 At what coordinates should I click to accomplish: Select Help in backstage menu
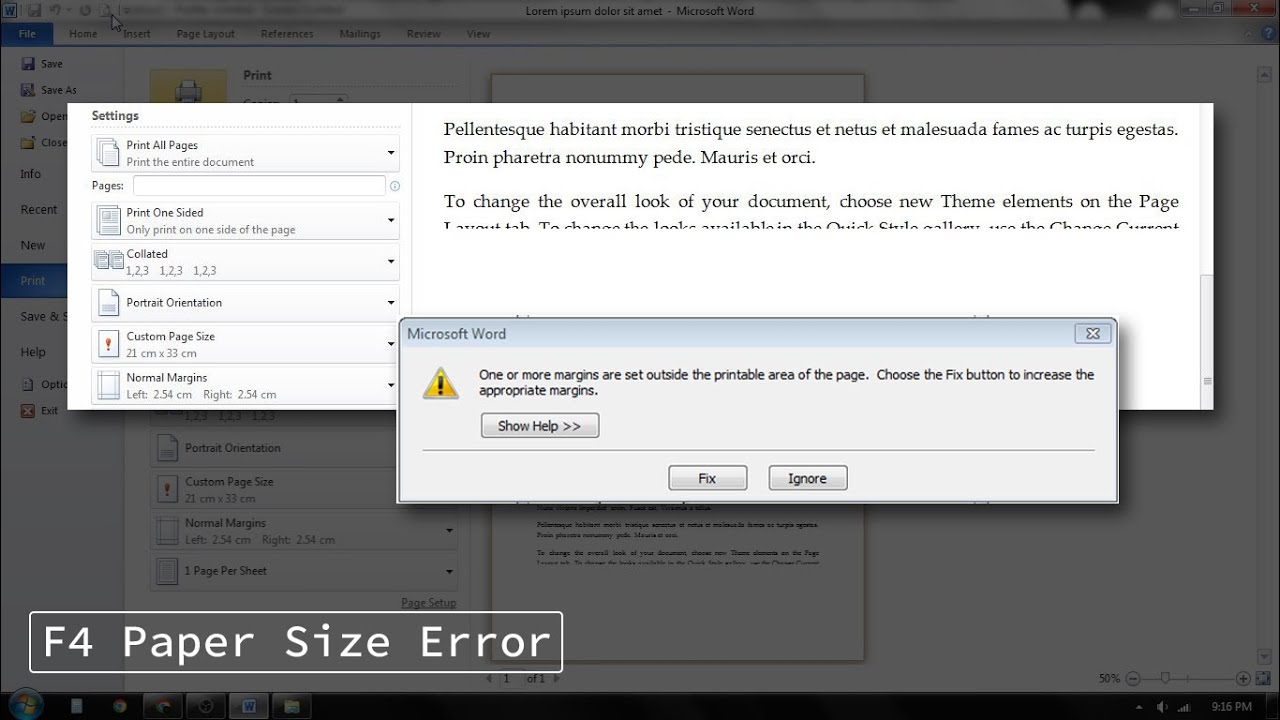click(x=33, y=352)
